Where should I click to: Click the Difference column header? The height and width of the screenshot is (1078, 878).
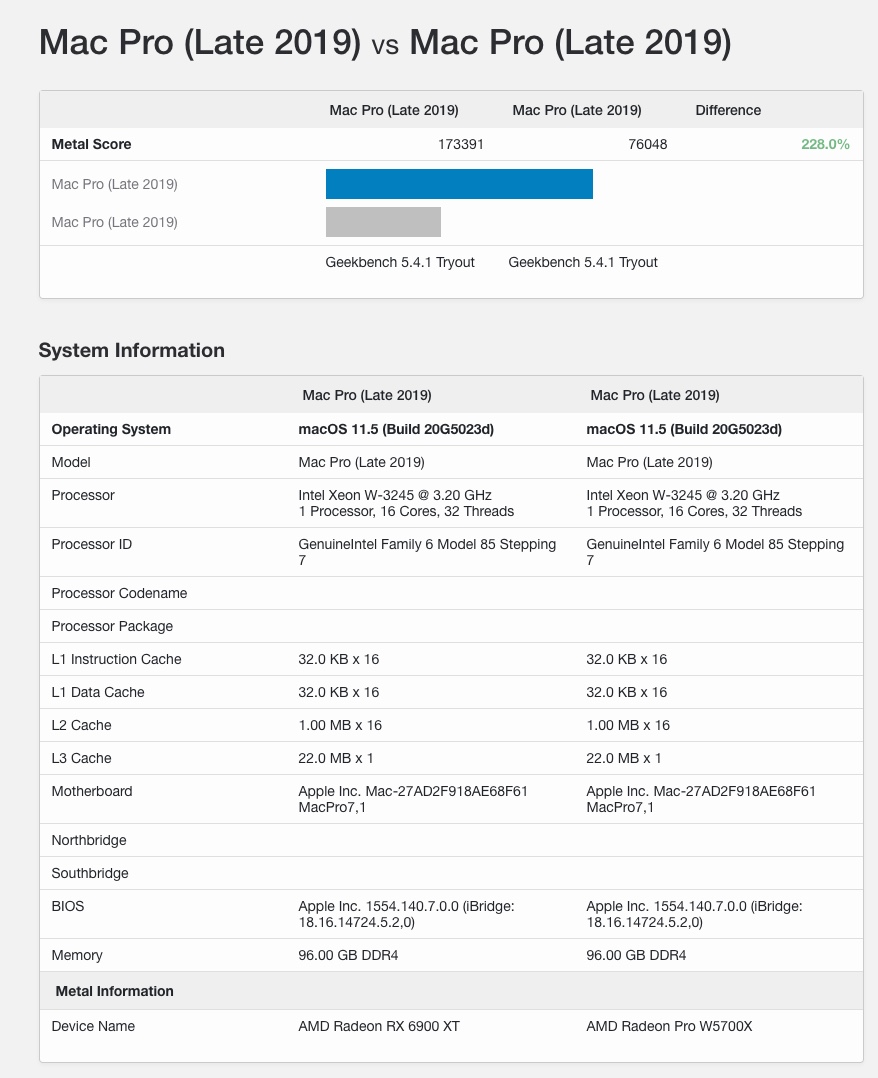(728, 110)
